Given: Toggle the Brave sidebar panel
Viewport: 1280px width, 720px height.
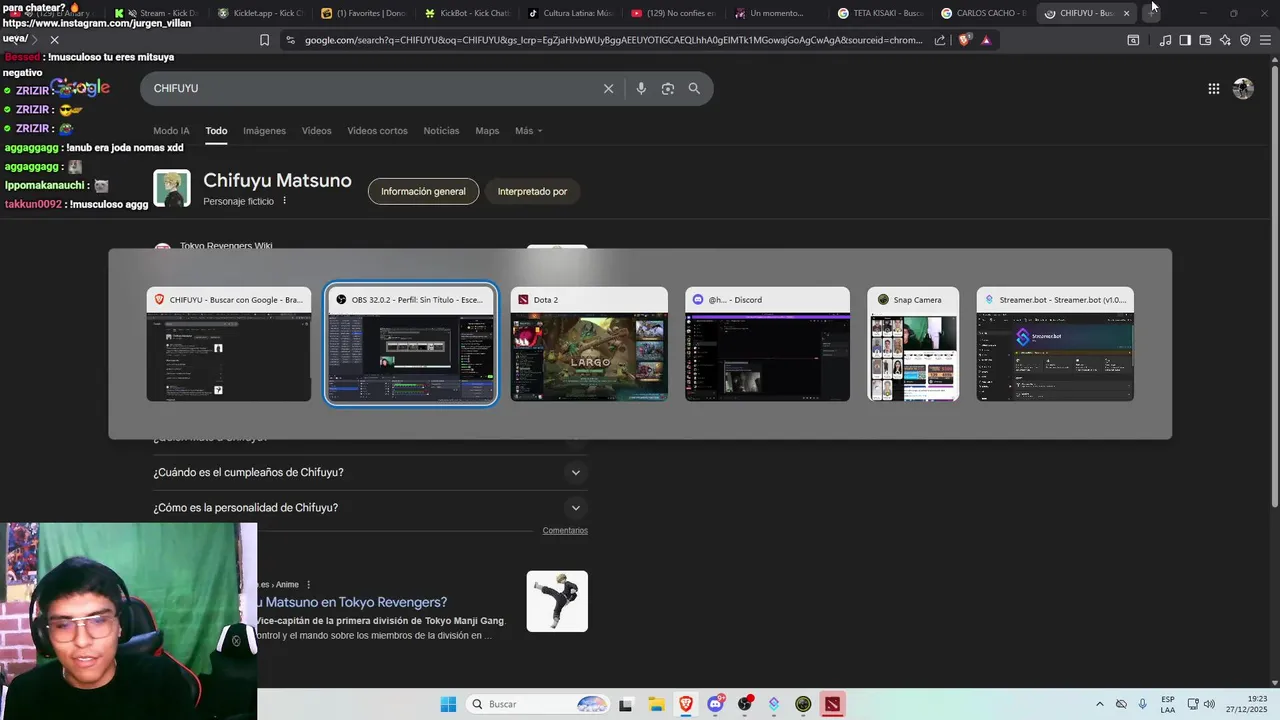Looking at the screenshot, I should click(1185, 40).
